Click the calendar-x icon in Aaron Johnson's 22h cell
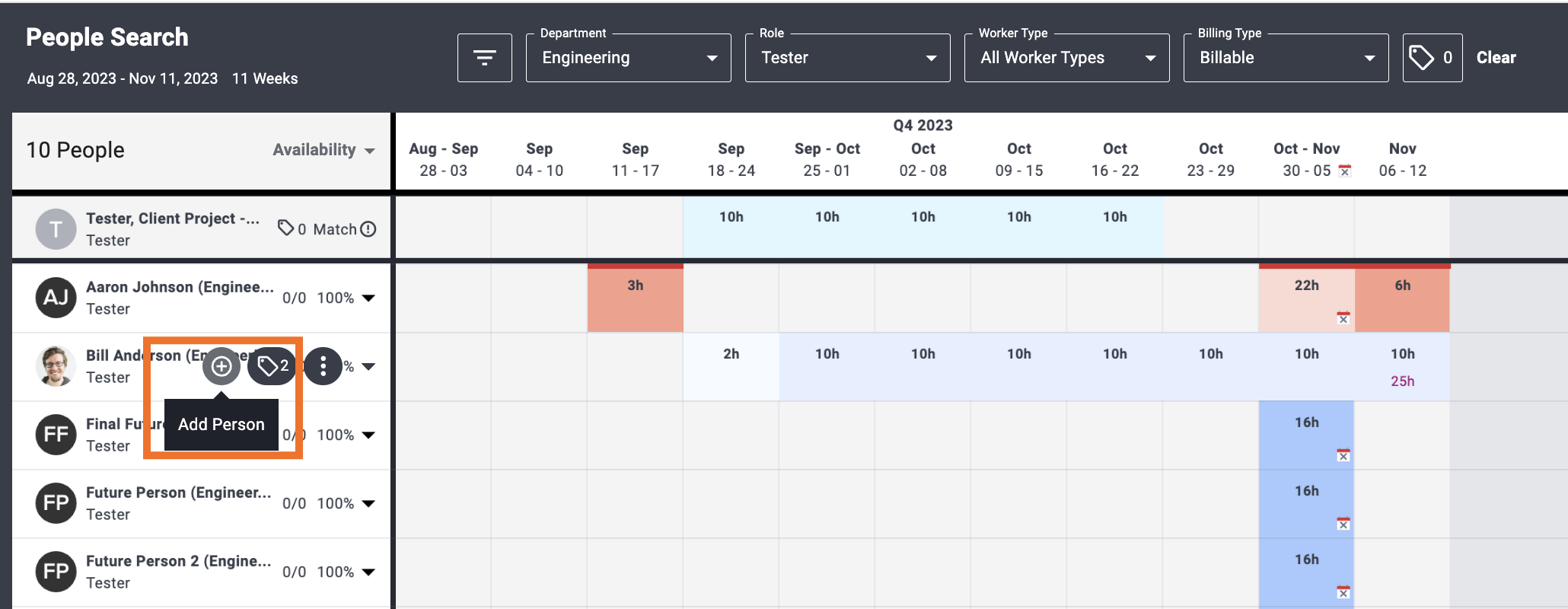 click(x=1343, y=318)
